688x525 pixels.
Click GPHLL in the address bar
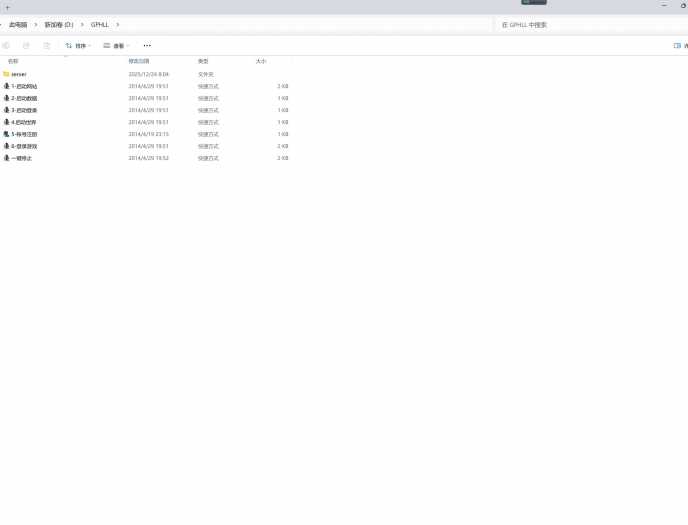pos(100,25)
